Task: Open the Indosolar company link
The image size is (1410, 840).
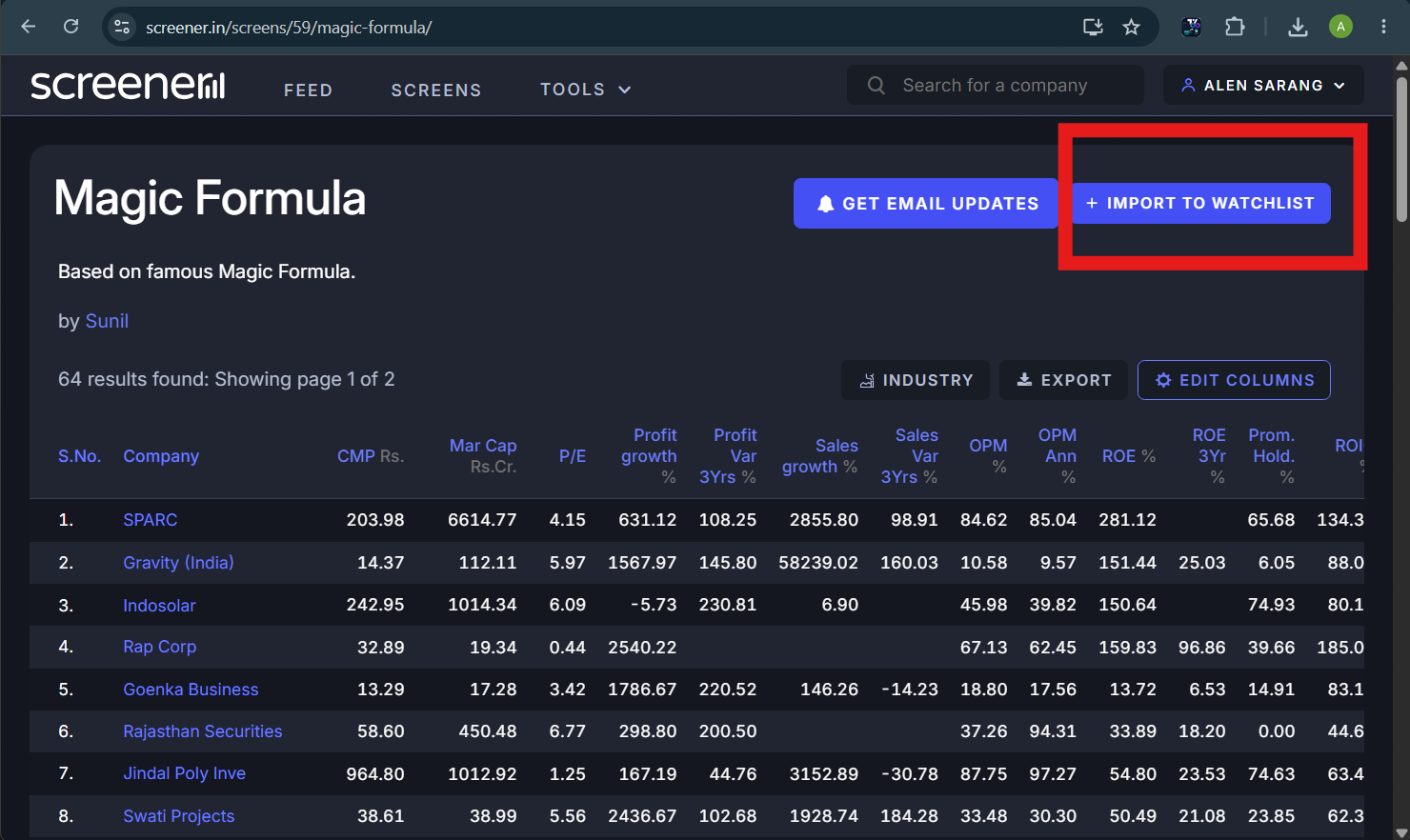Action: tap(159, 606)
